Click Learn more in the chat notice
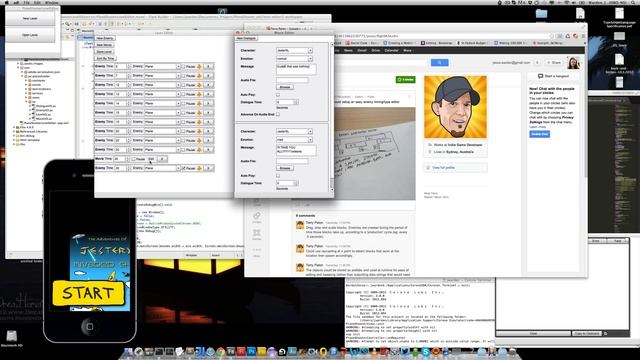The image size is (640, 360). pyautogui.click(x=538, y=127)
